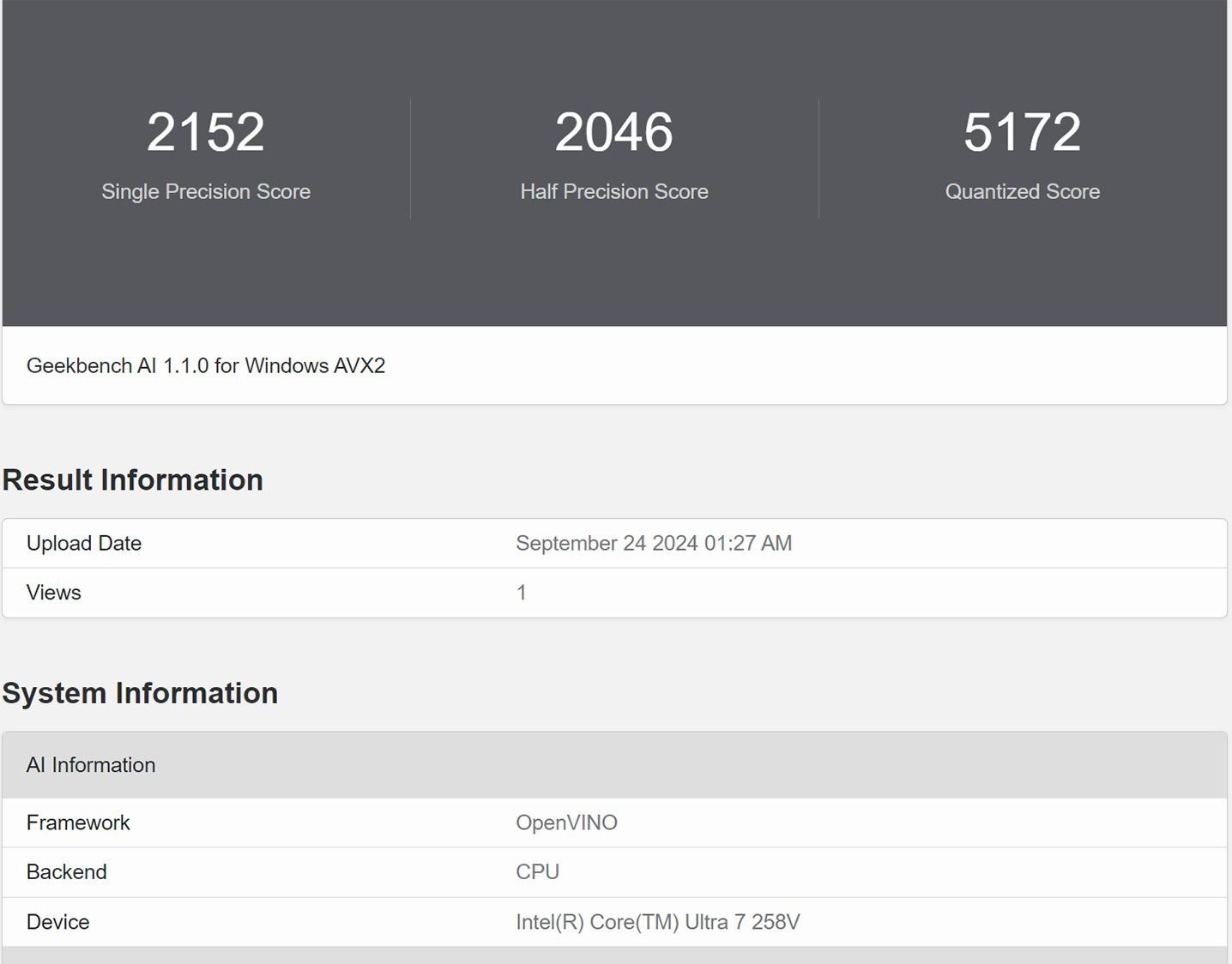Image resolution: width=1232 pixels, height=964 pixels.
Task: Click the September 24 2024 upload date value
Action: pos(654,544)
